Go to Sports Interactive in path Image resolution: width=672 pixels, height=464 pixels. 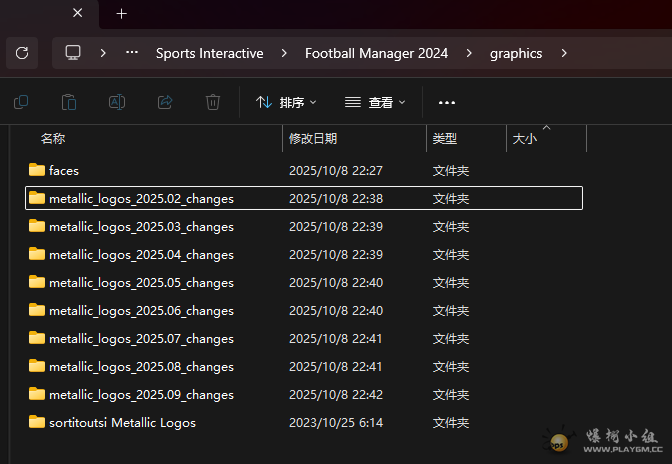pyautogui.click(x=210, y=54)
